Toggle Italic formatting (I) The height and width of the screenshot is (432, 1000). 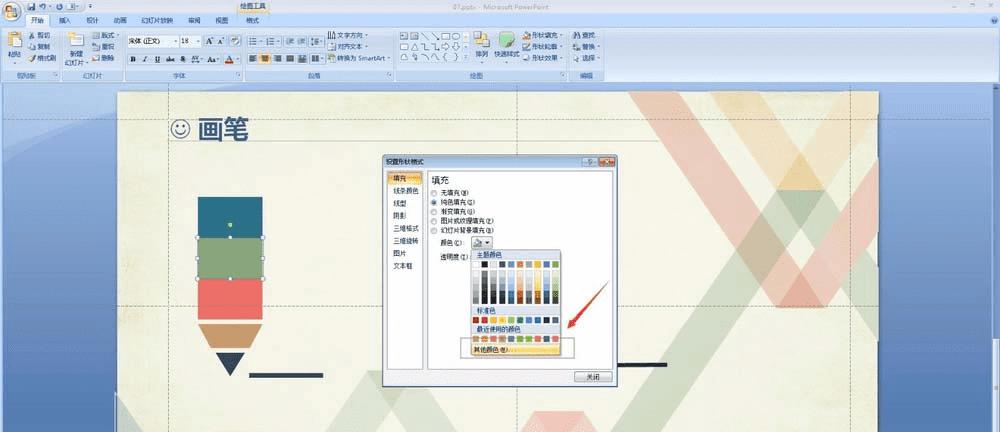point(145,59)
